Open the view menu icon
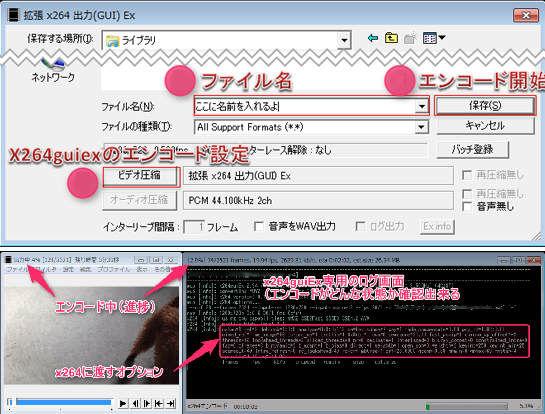The image size is (545, 414). pyautogui.click(x=434, y=38)
